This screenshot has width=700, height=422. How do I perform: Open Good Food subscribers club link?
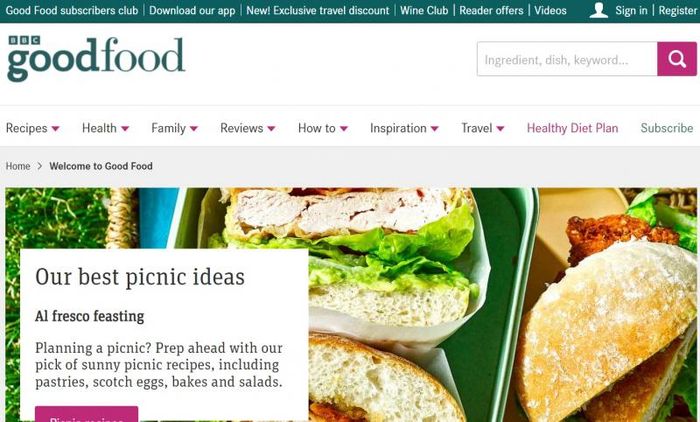tap(72, 10)
